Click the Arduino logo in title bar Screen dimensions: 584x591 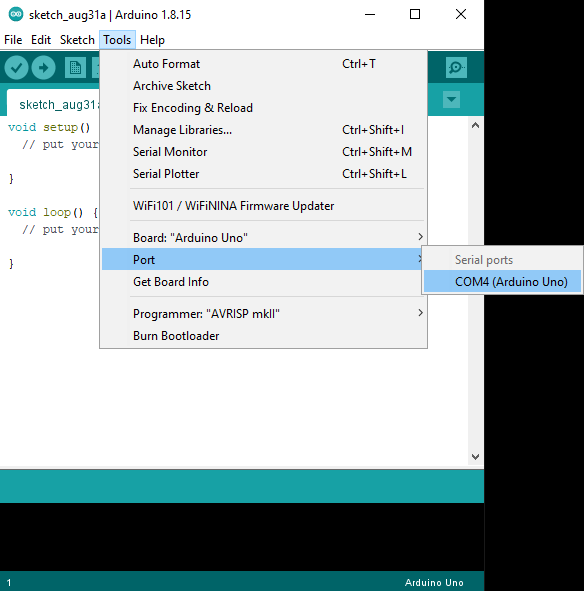click(15, 14)
